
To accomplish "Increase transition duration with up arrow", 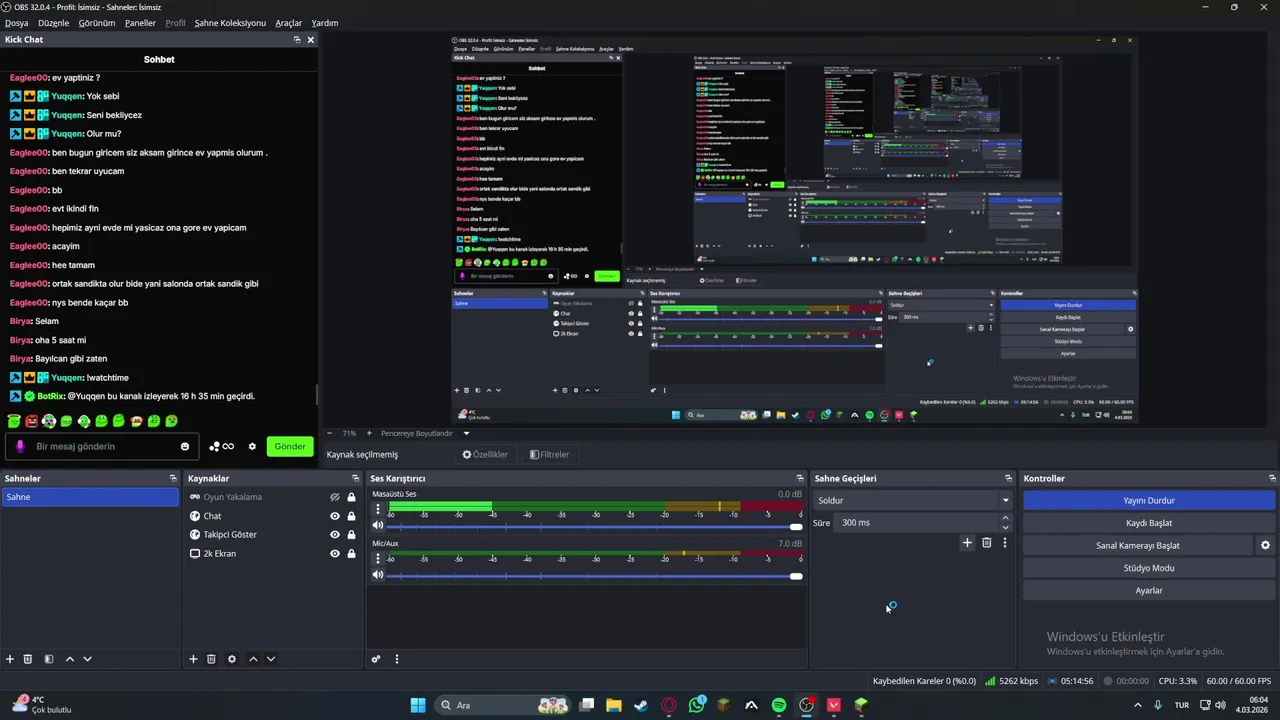I will pyautogui.click(x=1005, y=518).
